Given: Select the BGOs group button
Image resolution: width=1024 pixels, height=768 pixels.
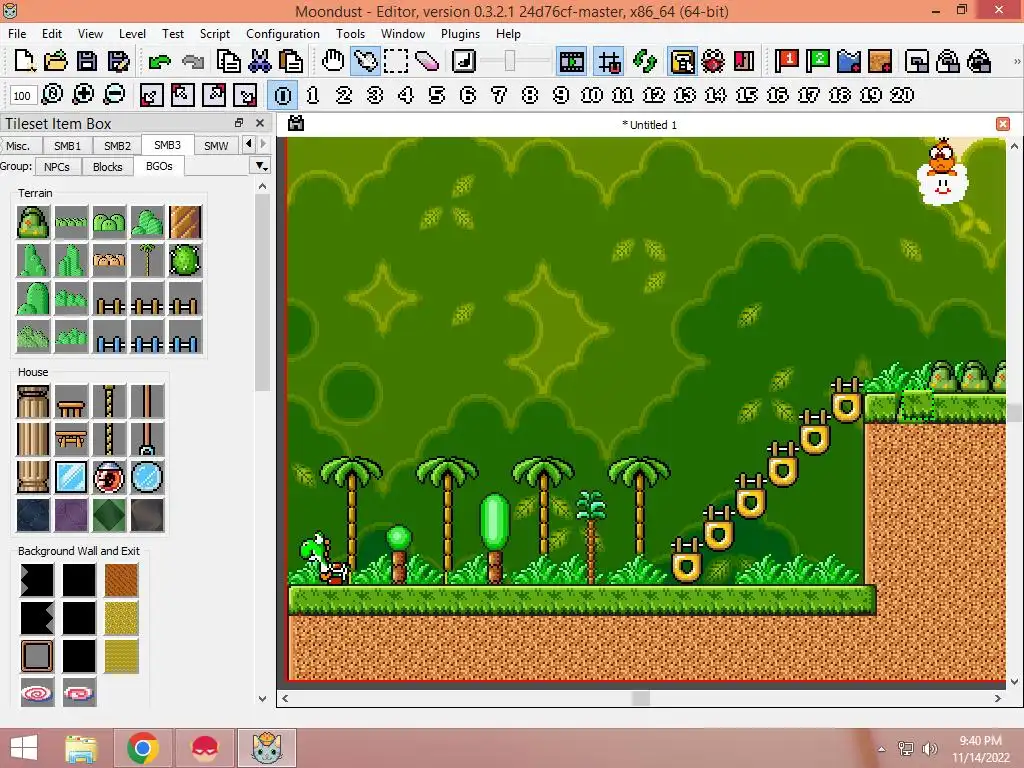Looking at the screenshot, I should tap(159, 167).
